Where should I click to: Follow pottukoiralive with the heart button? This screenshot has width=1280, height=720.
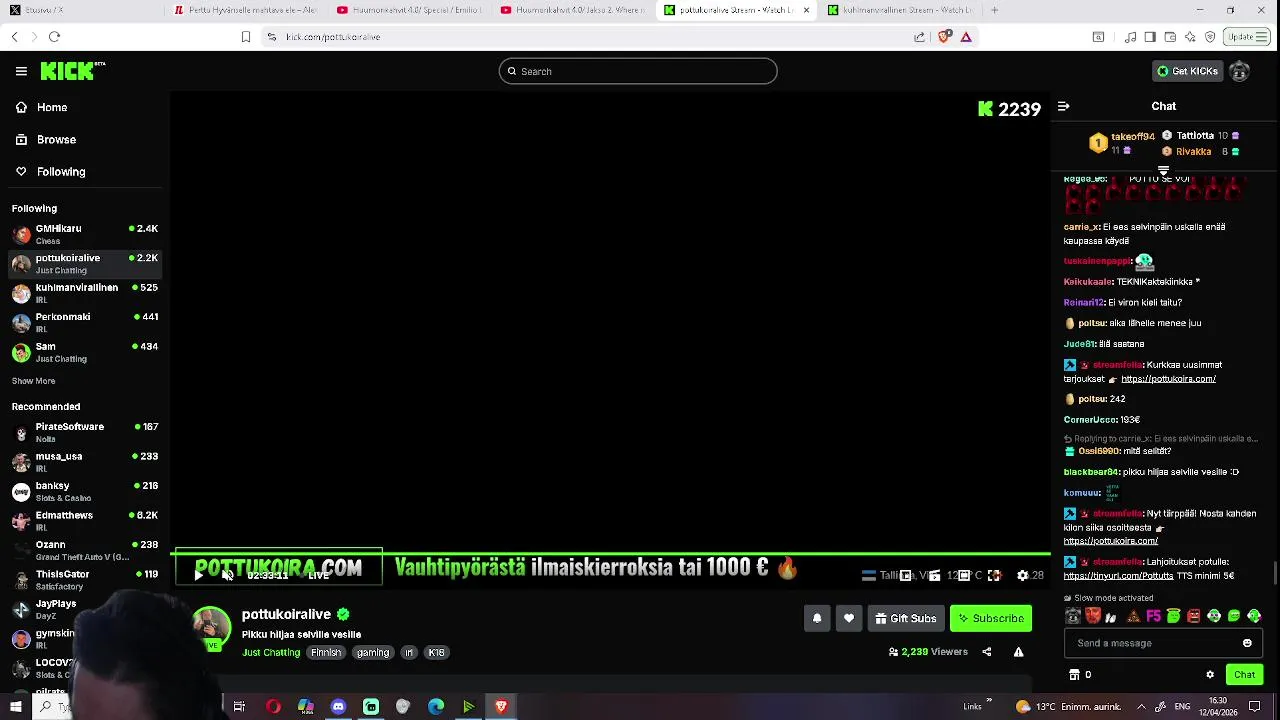(849, 618)
